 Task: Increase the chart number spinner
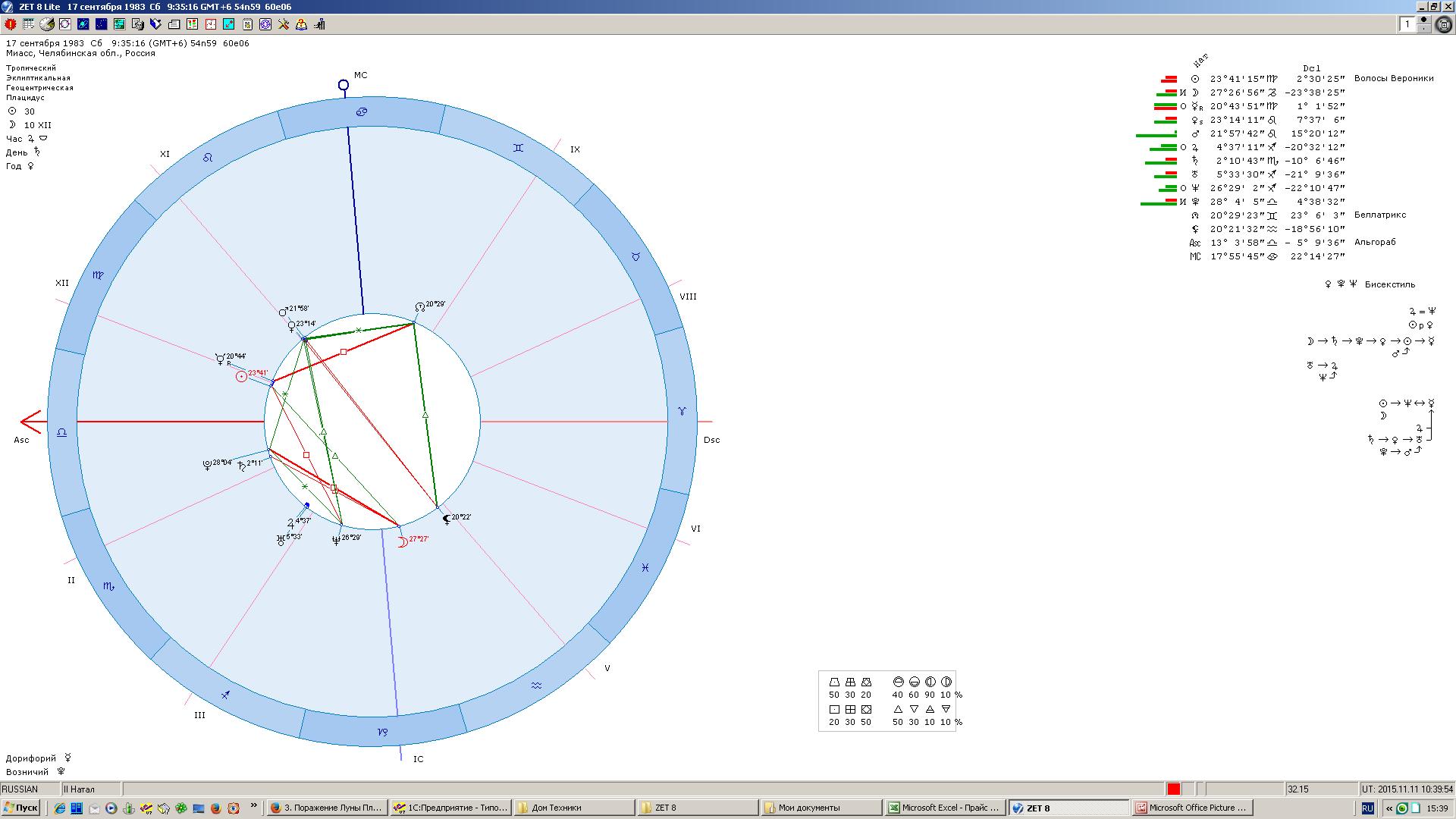pyautogui.click(x=1423, y=20)
